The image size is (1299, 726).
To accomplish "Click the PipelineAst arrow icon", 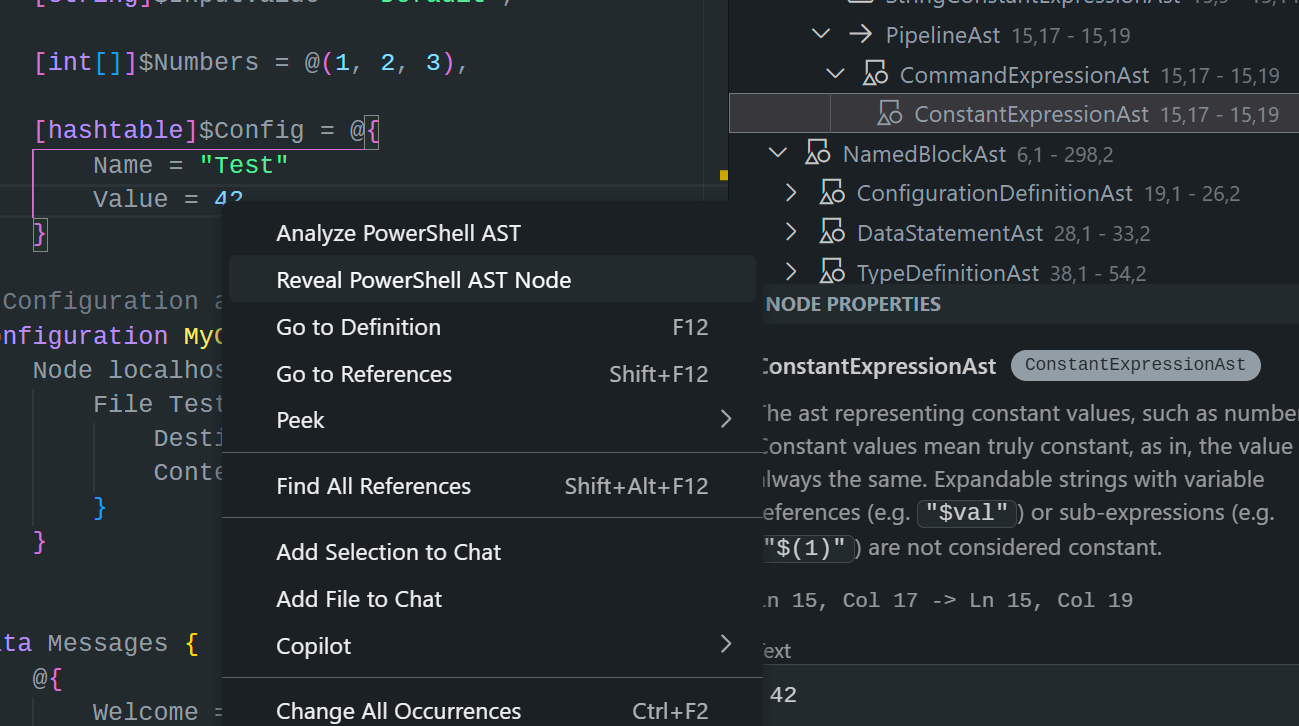I will 860,35.
